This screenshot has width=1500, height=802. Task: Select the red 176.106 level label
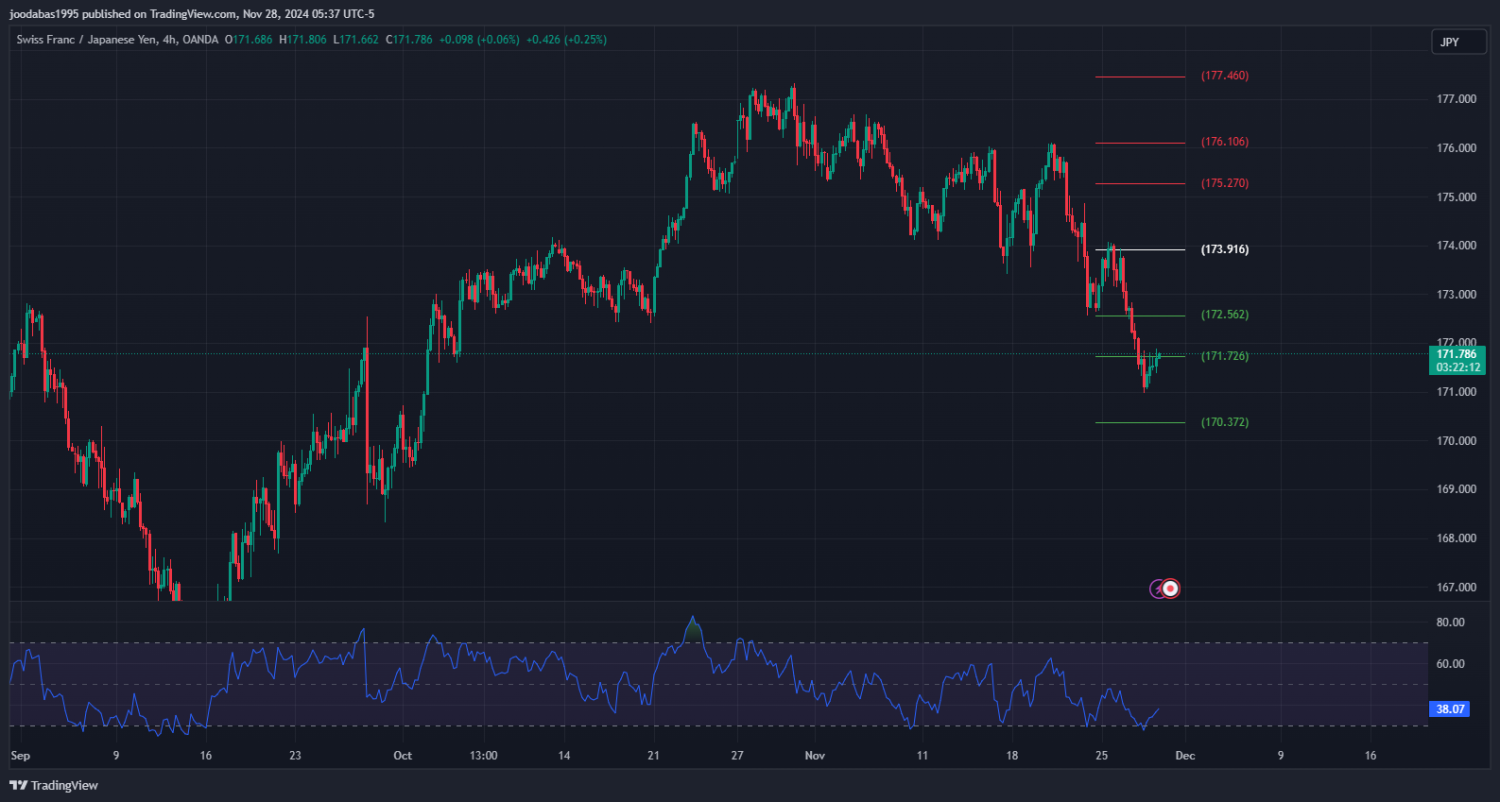[x=1224, y=142]
